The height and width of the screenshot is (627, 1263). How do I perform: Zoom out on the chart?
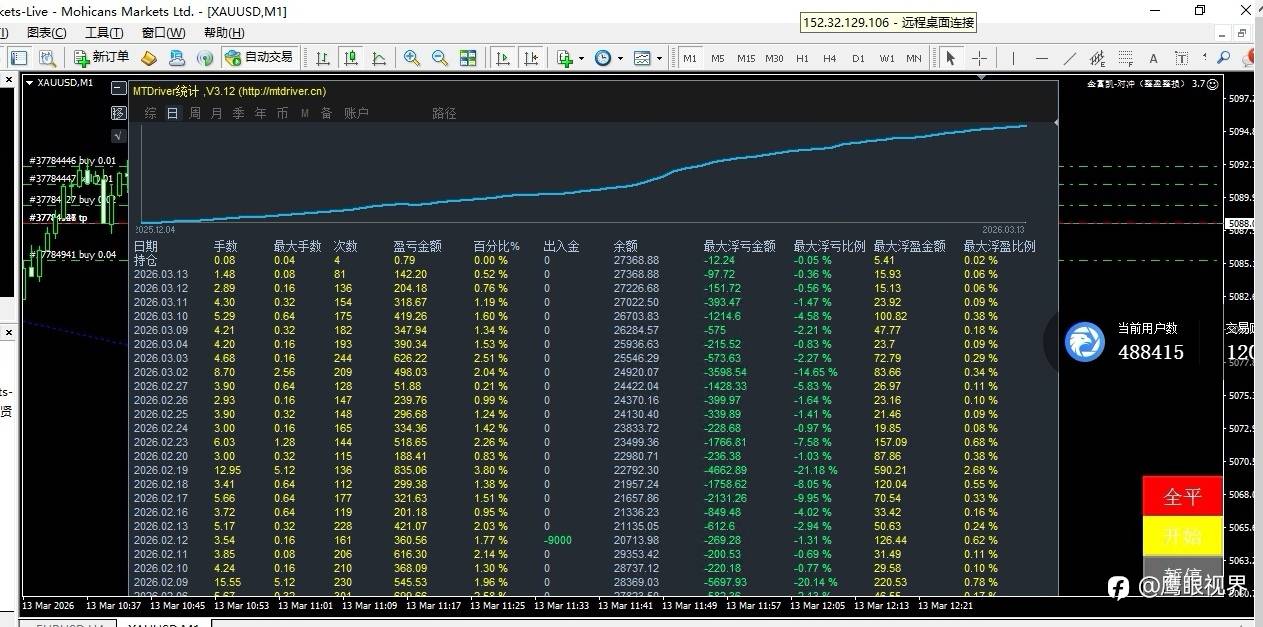click(439, 58)
